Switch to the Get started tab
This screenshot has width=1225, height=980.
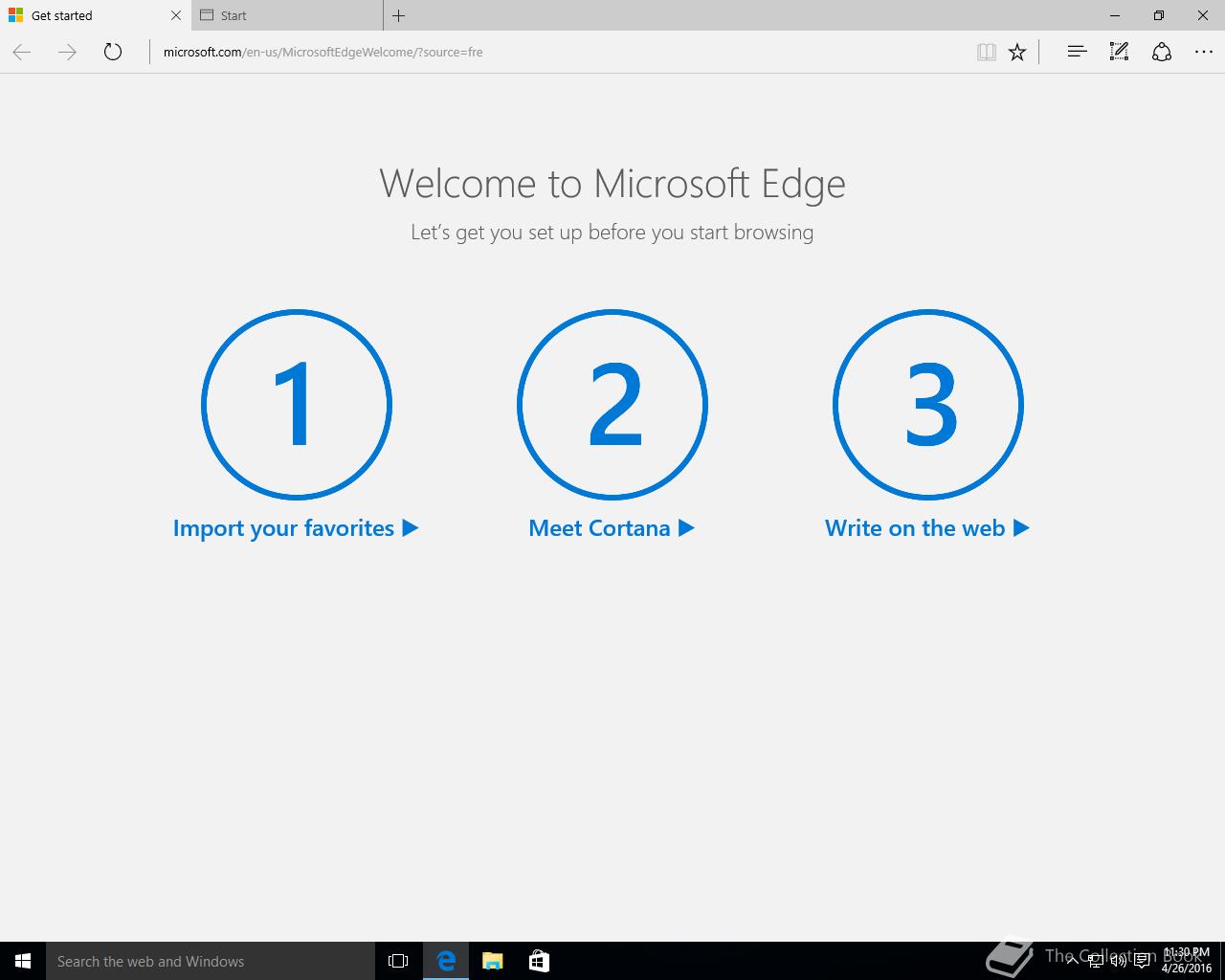[96, 15]
